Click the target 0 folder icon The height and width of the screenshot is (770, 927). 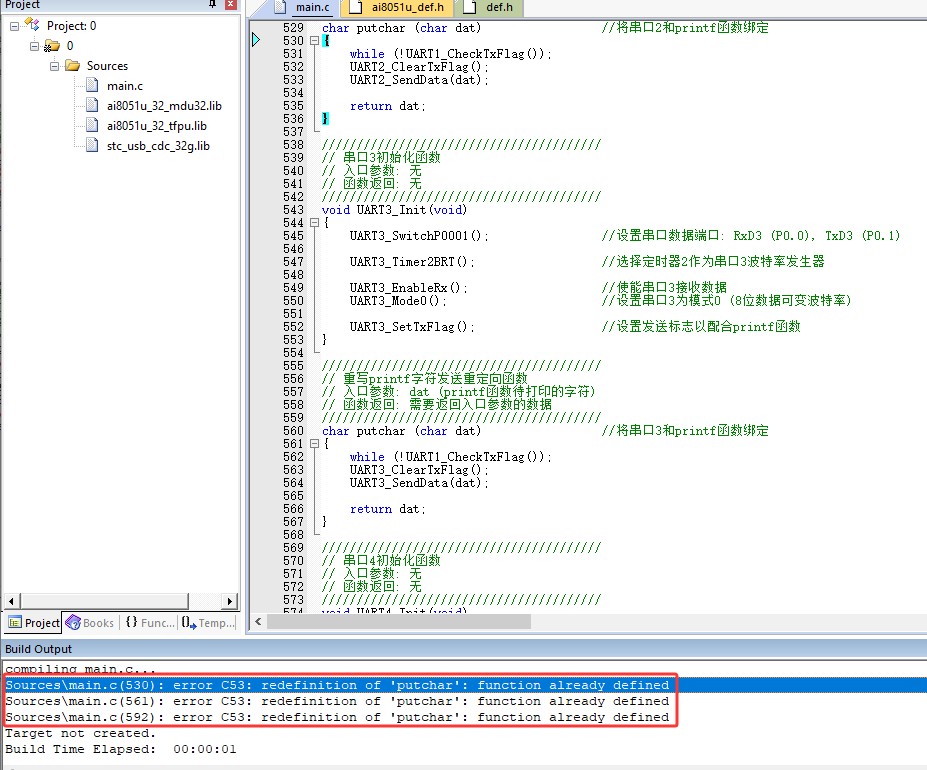(52, 46)
